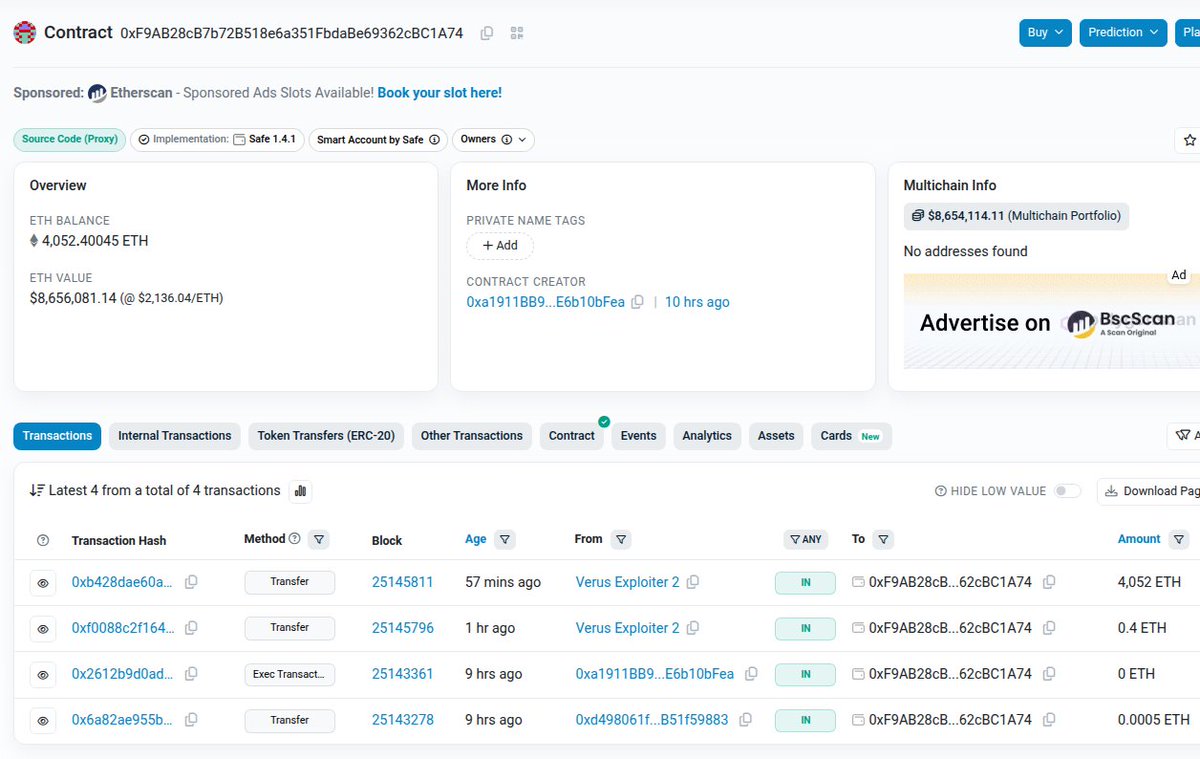Viewport: 1200px width, 759px height.
Task: Open the ANY direction filter
Action: click(805, 539)
